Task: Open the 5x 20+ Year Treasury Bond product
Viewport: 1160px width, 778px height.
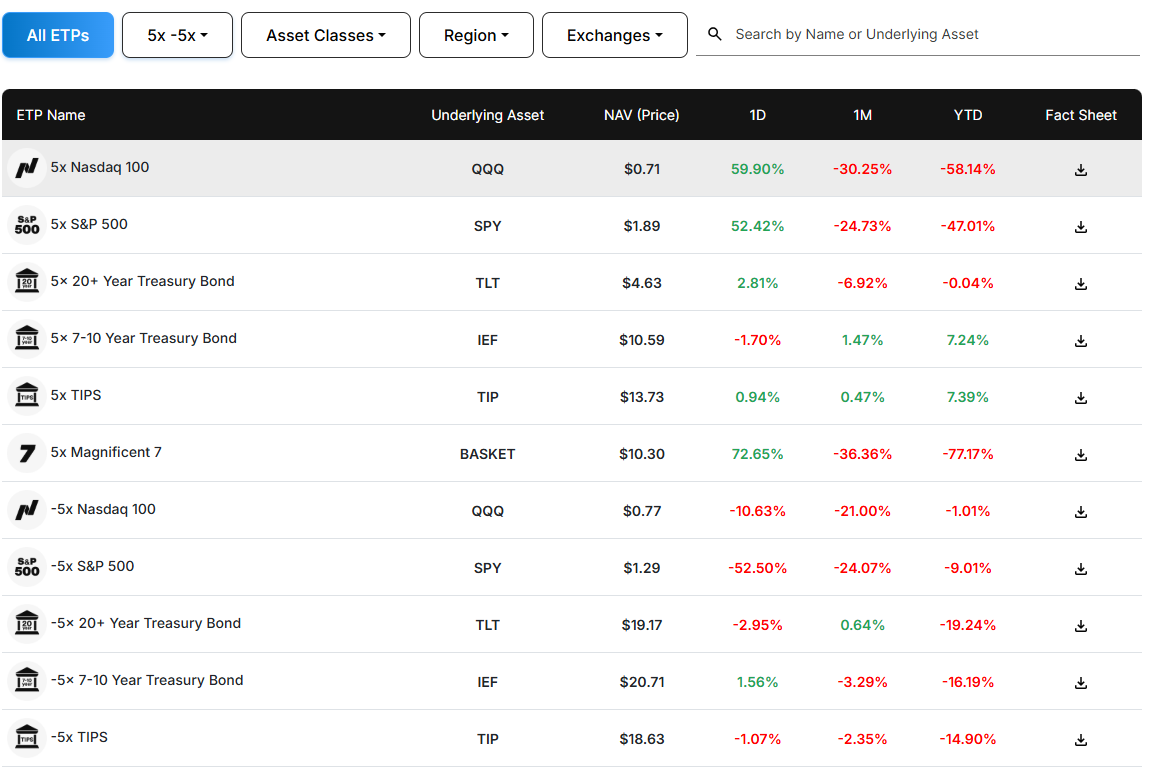Action: pyautogui.click(x=142, y=281)
